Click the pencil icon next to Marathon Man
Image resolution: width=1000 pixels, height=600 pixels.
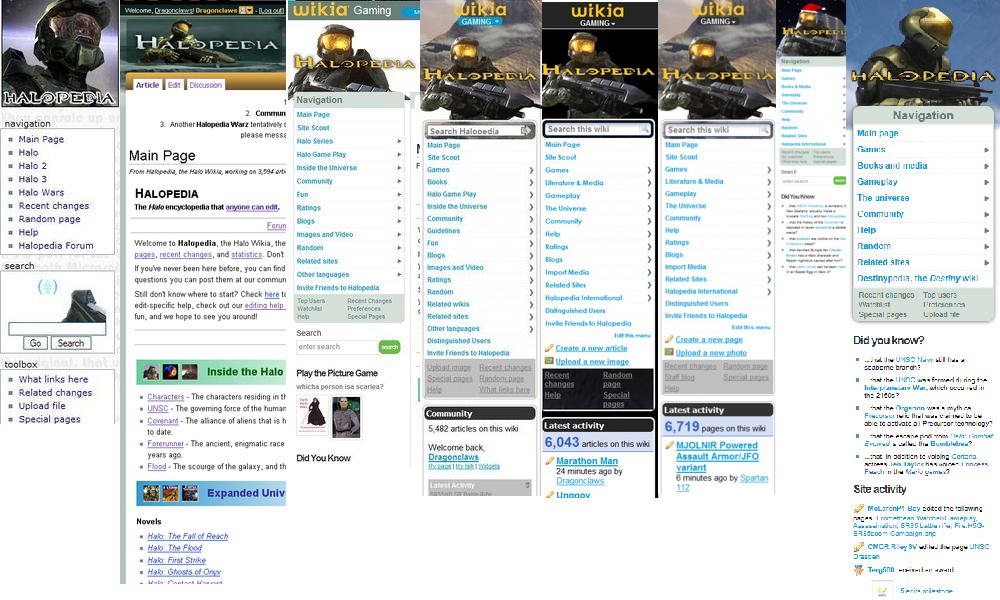click(x=549, y=461)
